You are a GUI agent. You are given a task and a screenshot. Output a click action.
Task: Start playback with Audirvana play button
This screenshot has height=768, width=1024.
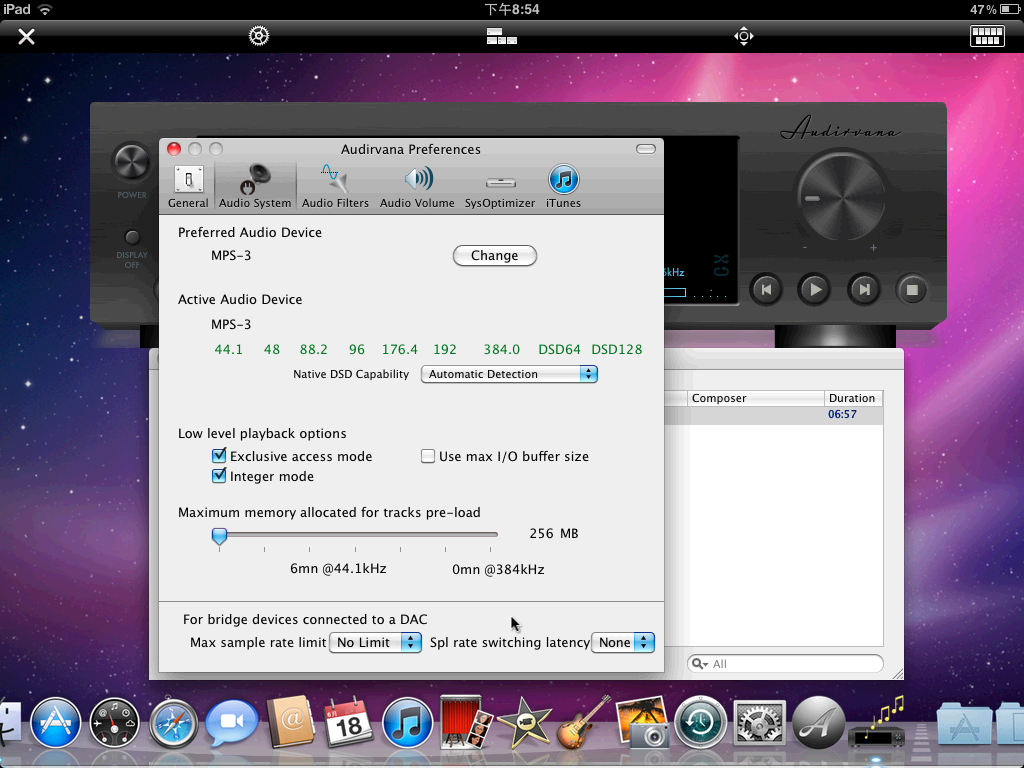[814, 289]
